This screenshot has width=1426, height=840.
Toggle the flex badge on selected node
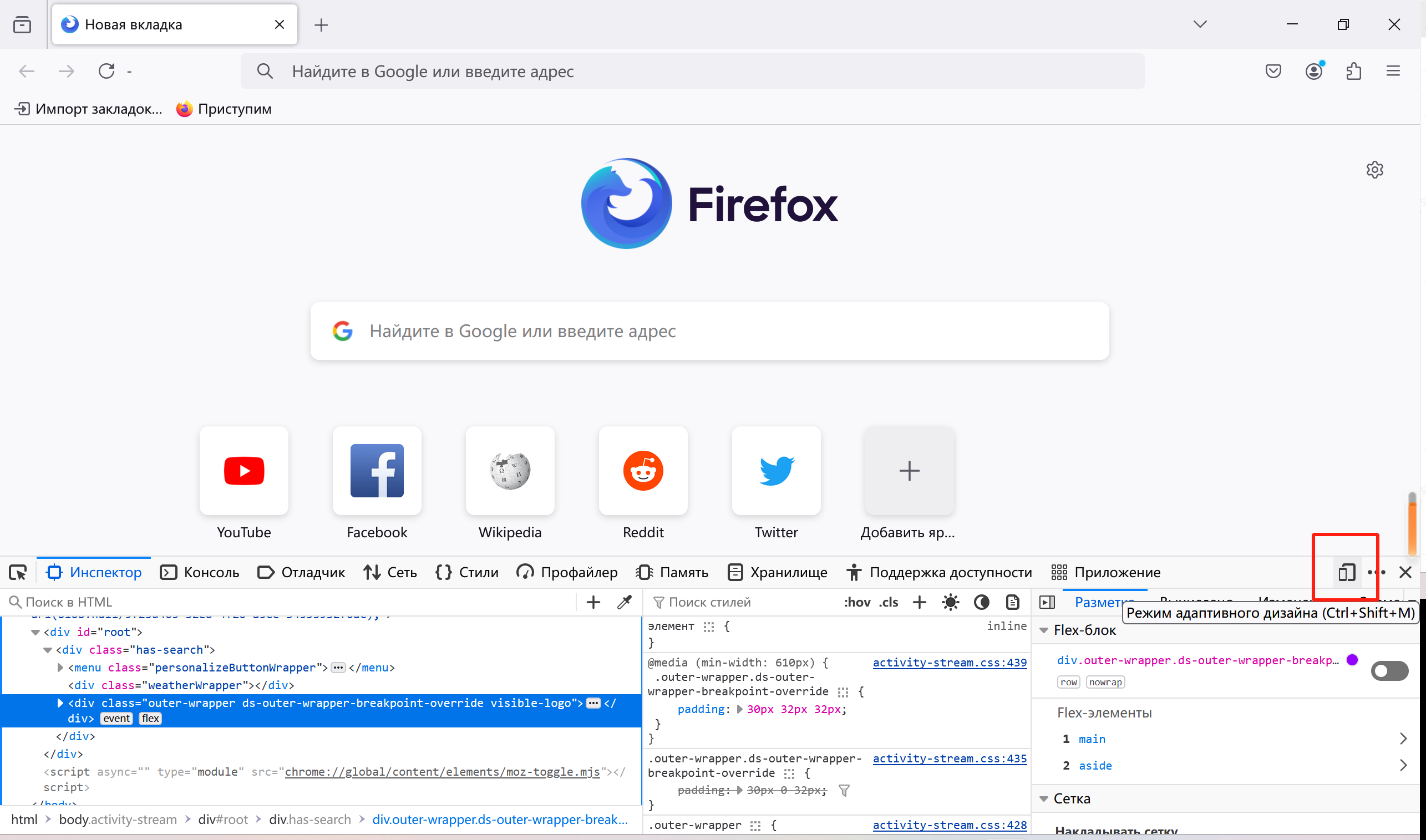click(x=150, y=719)
